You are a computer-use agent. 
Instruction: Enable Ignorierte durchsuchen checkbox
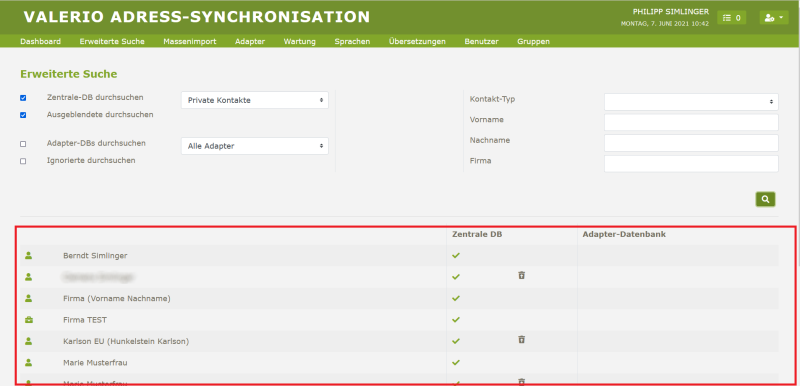(x=23, y=161)
